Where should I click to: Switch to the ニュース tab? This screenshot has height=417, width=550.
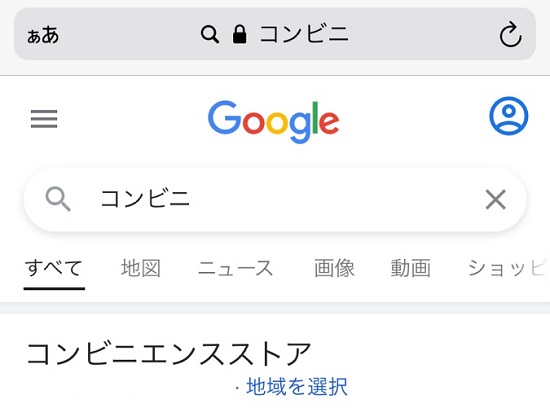click(235, 268)
